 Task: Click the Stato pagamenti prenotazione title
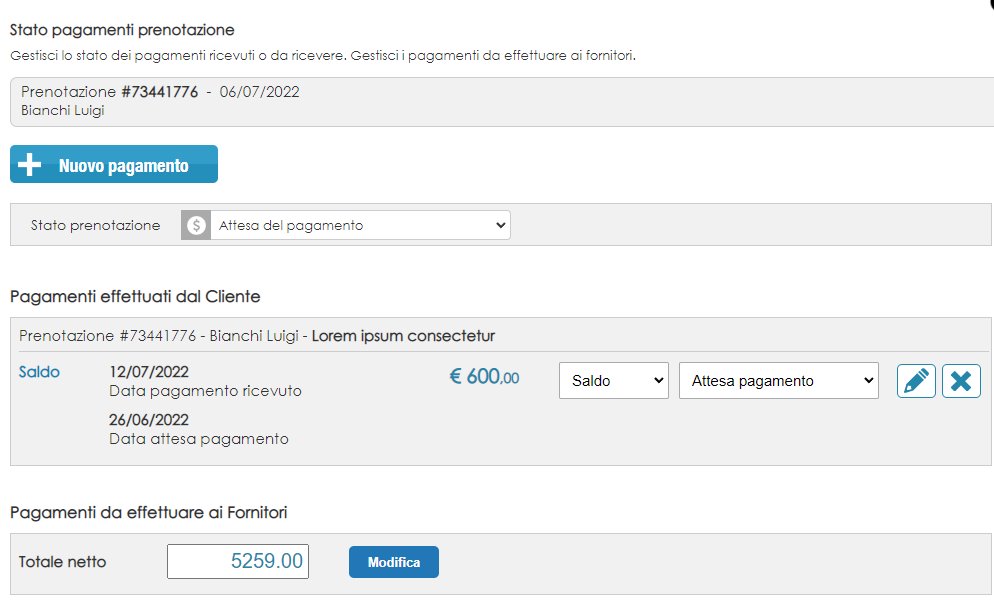tap(122, 30)
